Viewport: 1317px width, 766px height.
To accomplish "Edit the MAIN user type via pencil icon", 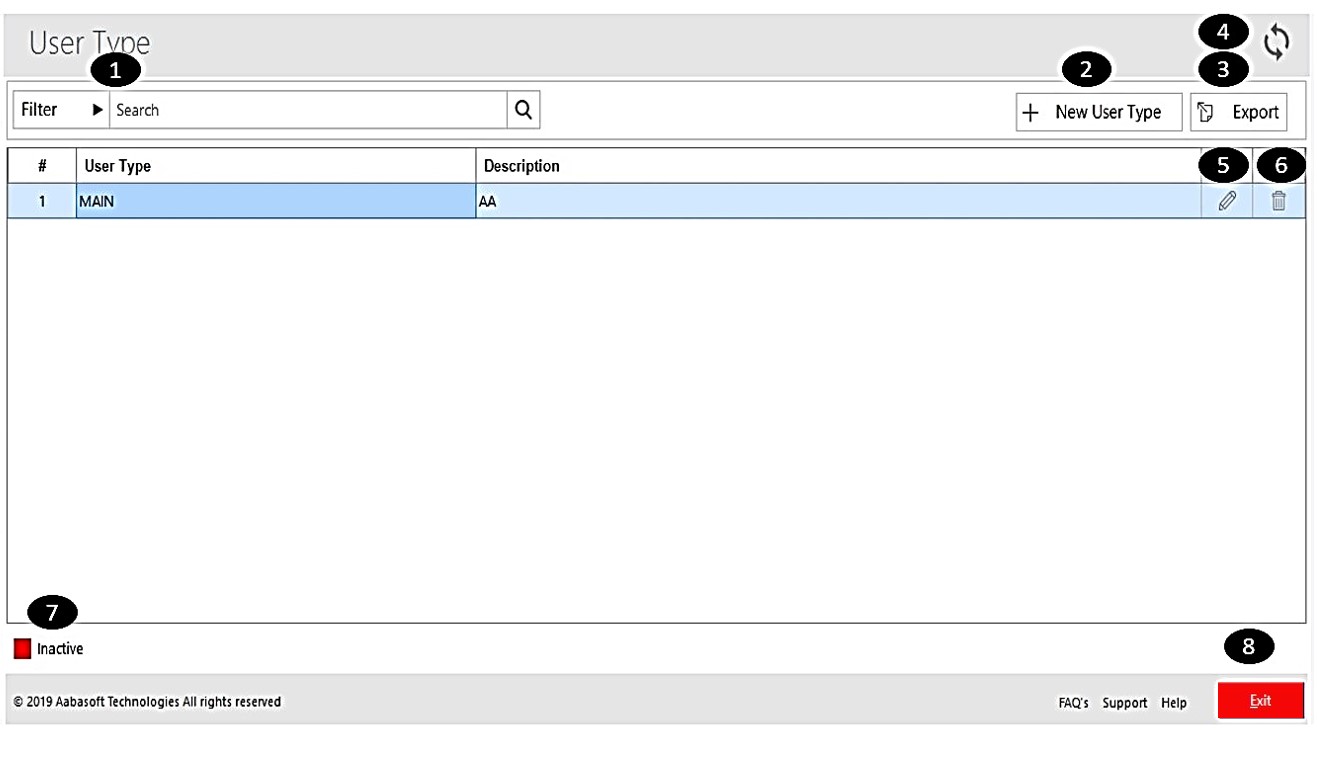I will [x=1227, y=200].
